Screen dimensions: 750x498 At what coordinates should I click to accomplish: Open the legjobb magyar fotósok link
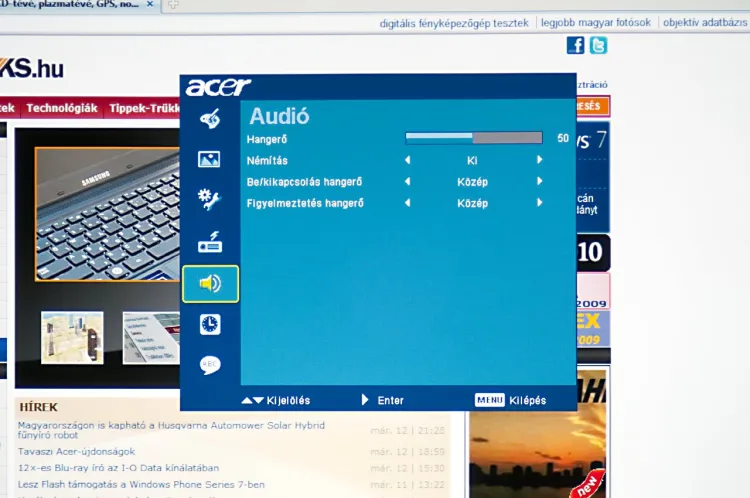[x=595, y=22]
